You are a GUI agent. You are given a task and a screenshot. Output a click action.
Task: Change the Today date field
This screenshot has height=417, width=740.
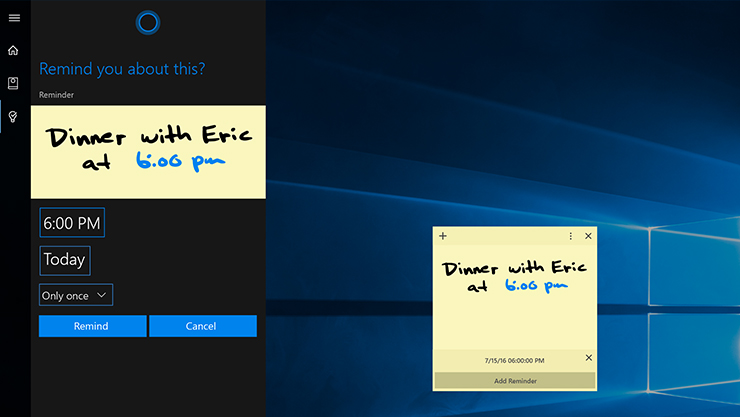[65, 260]
